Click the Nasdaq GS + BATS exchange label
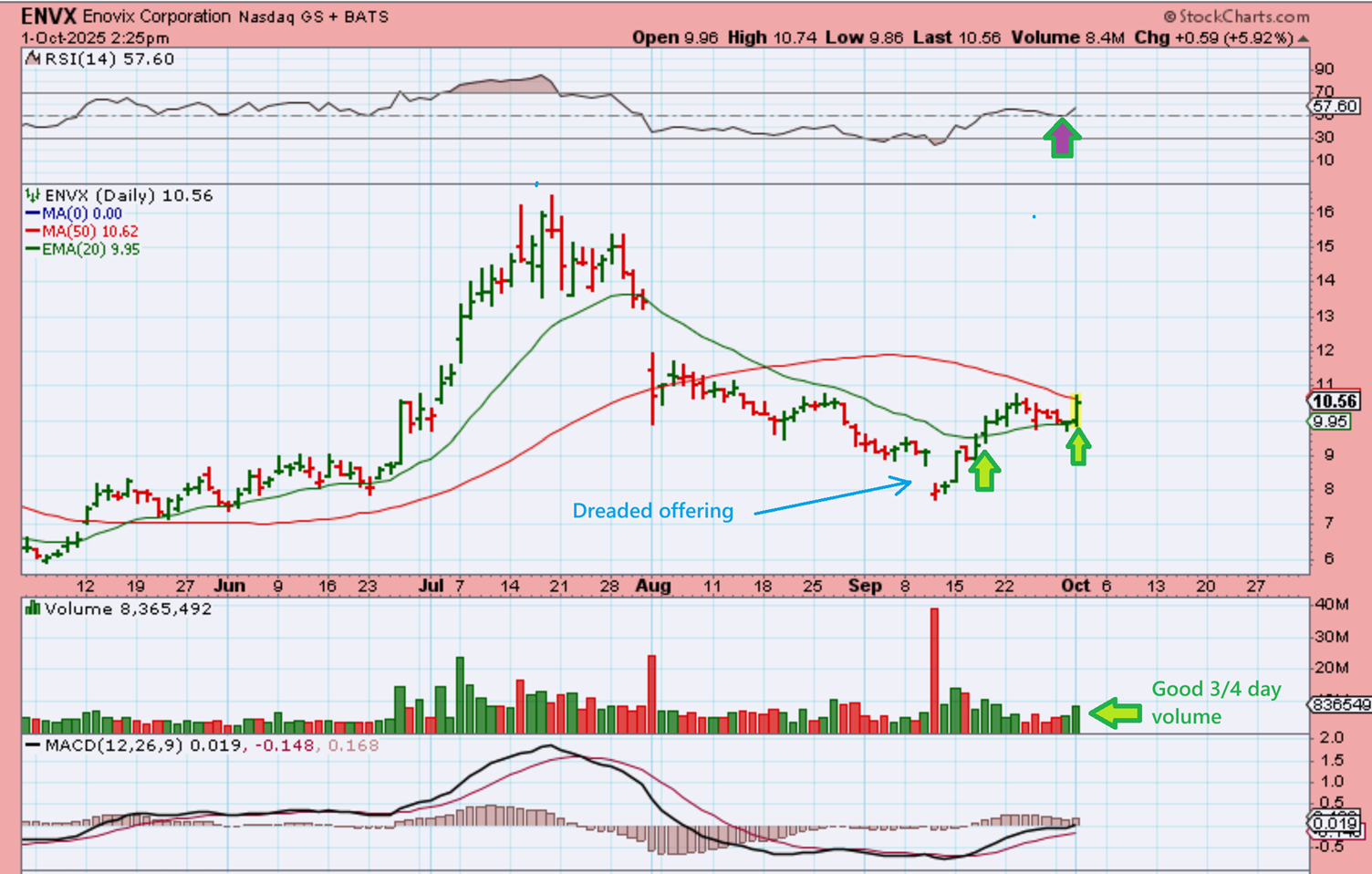The height and width of the screenshot is (874, 1372). [314, 16]
